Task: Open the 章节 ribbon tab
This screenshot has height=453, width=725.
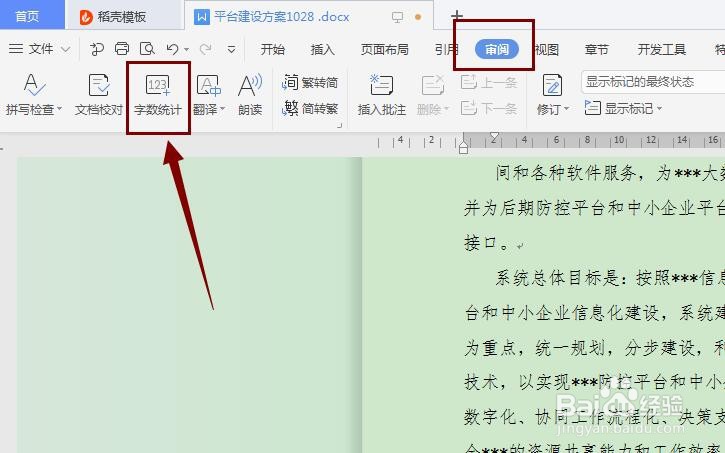Action: 596,49
